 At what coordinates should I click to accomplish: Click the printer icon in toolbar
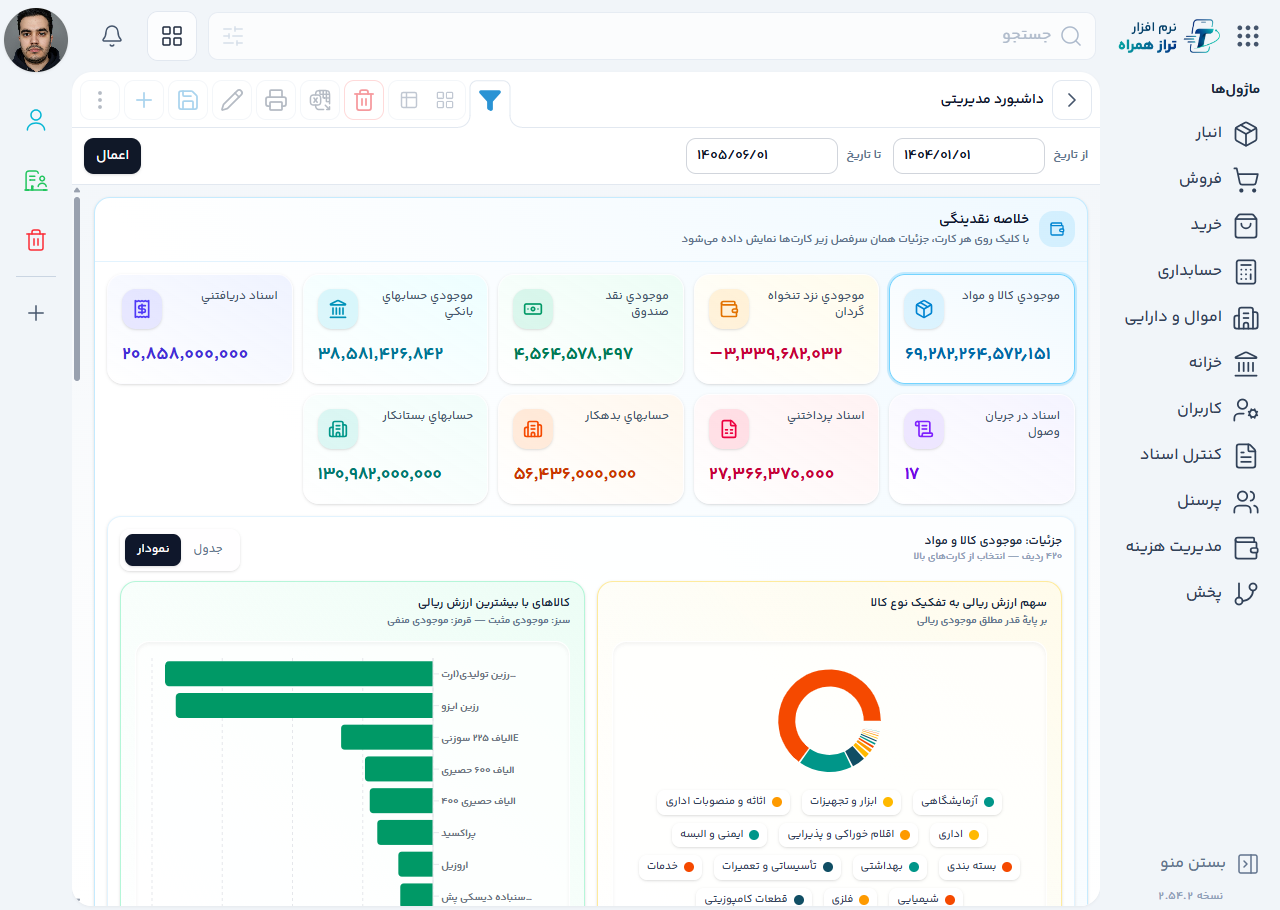pyautogui.click(x=276, y=100)
